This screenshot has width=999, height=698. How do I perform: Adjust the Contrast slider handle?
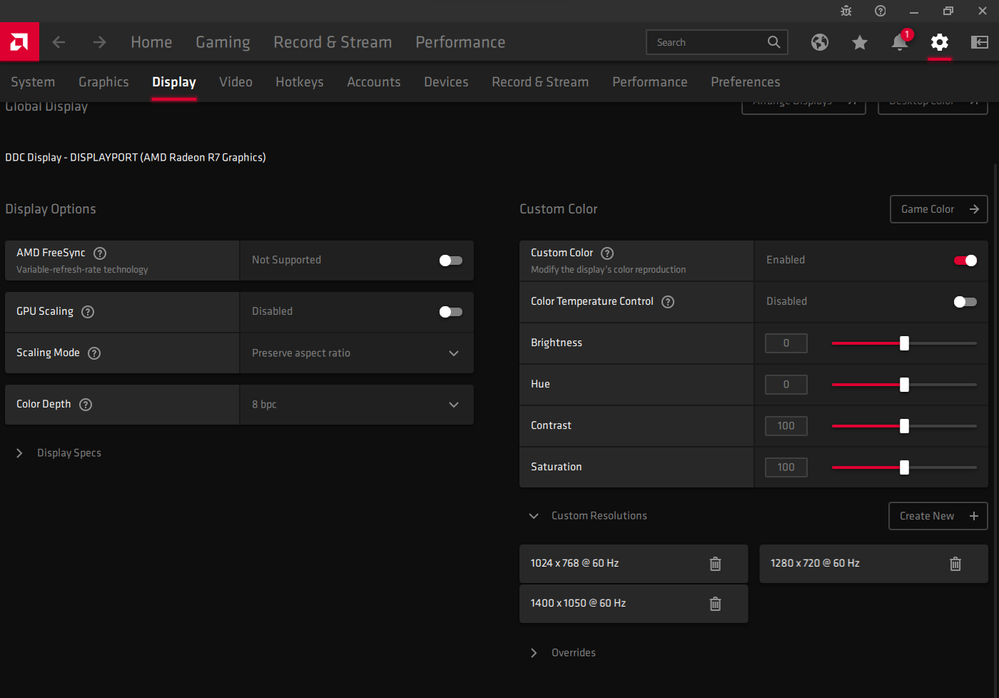point(904,426)
